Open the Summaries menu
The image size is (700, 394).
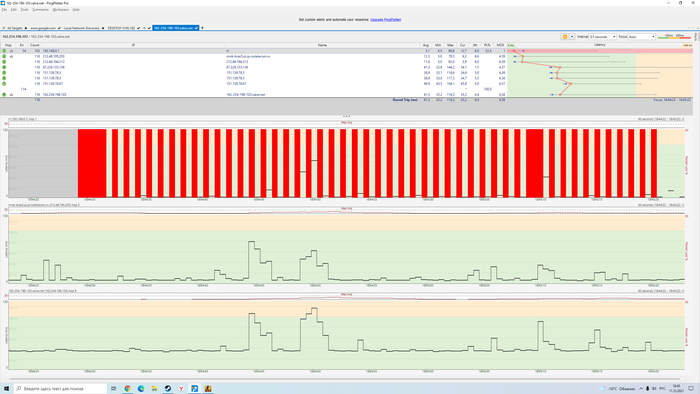(x=40, y=9)
